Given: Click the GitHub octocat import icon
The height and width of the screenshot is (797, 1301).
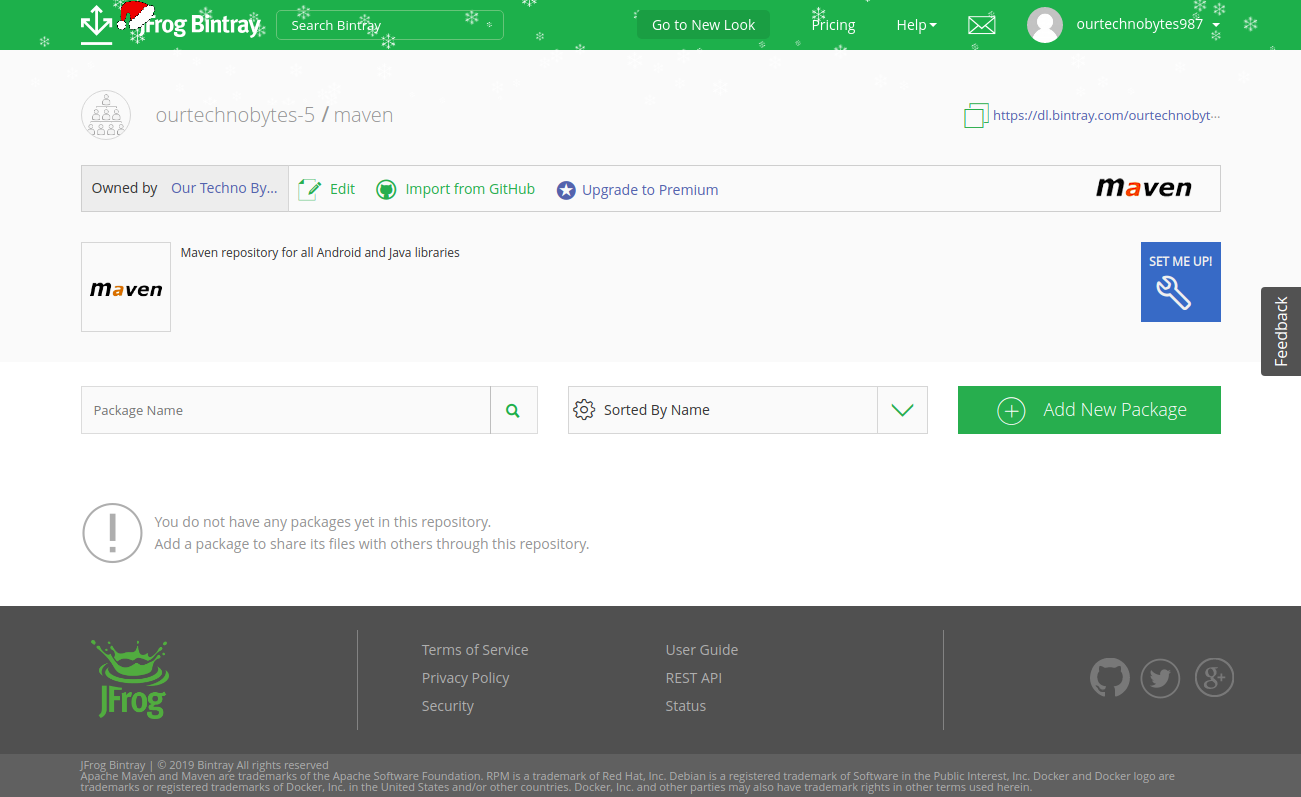Looking at the screenshot, I should click(386, 189).
